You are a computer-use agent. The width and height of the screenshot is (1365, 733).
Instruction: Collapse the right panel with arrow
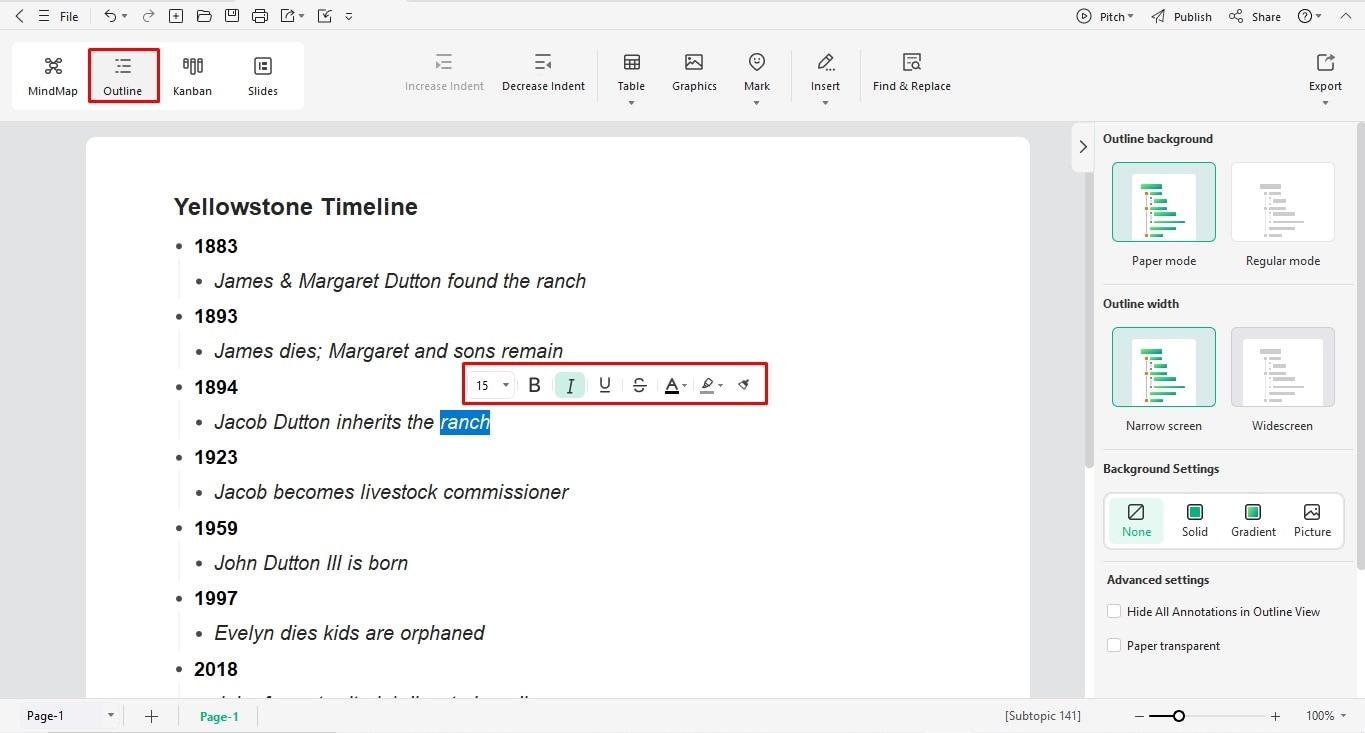(1082, 147)
